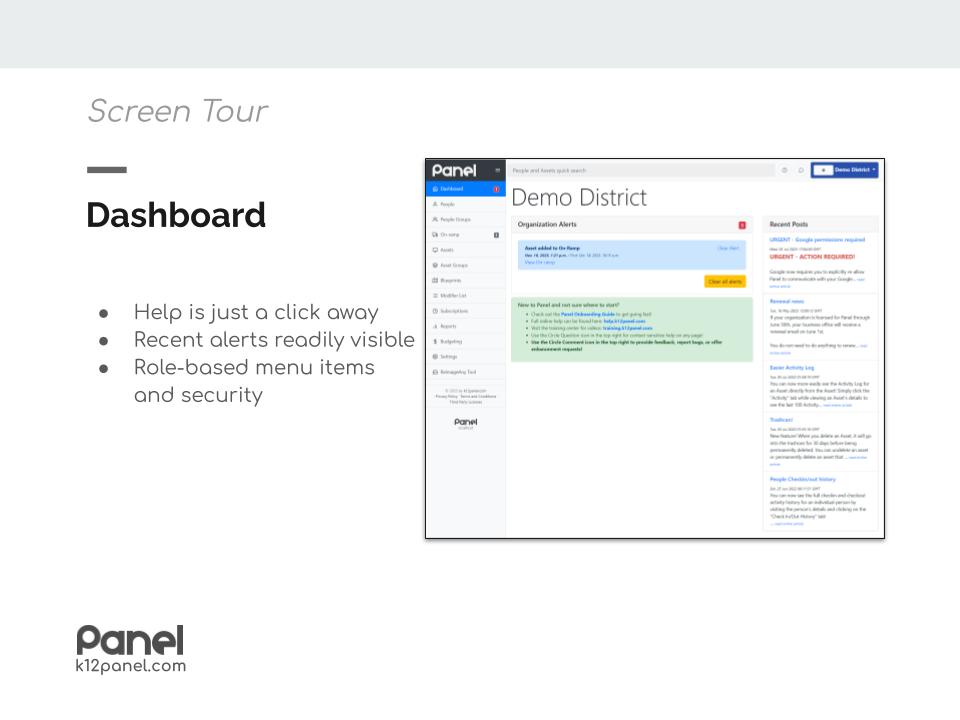960x720 pixels.
Task: Click the Privacy Policy footer link
Action: click(446, 396)
